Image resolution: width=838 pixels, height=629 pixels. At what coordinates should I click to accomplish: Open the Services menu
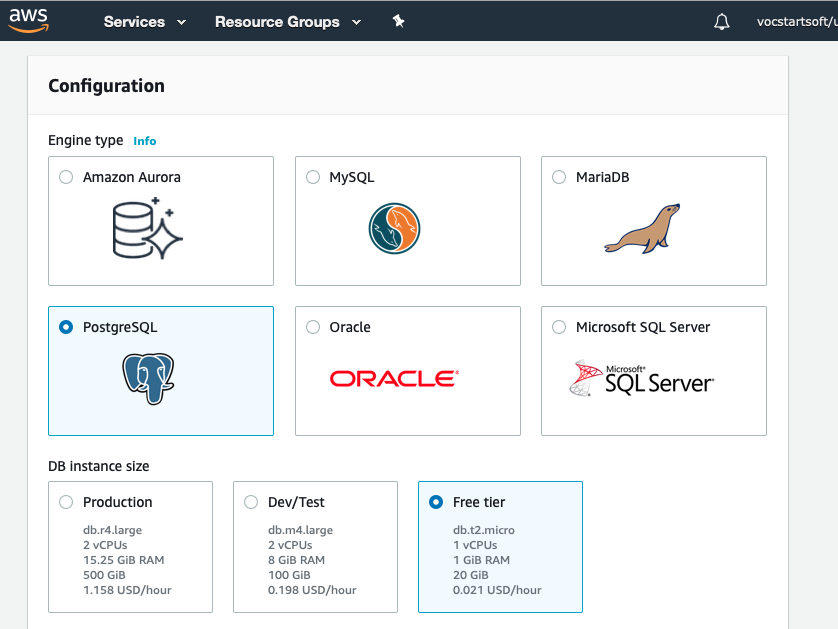(x=134, y=21)
